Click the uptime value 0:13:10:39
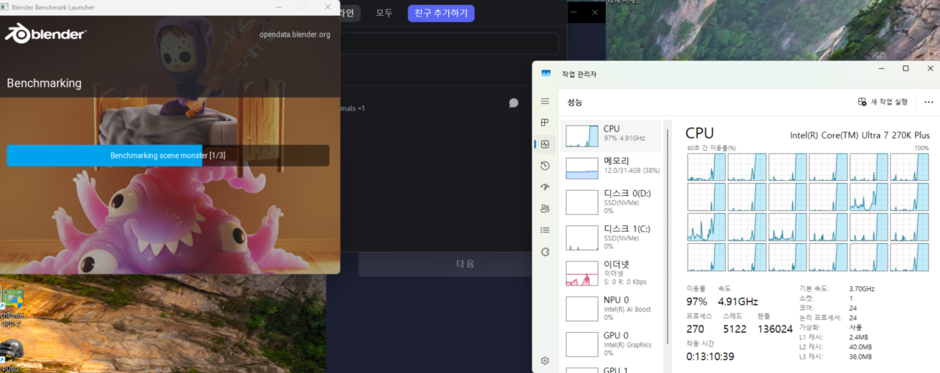Image resolution: width=940 pixels, height=373 pixels. pyautogui.click(x=710, y=356)
